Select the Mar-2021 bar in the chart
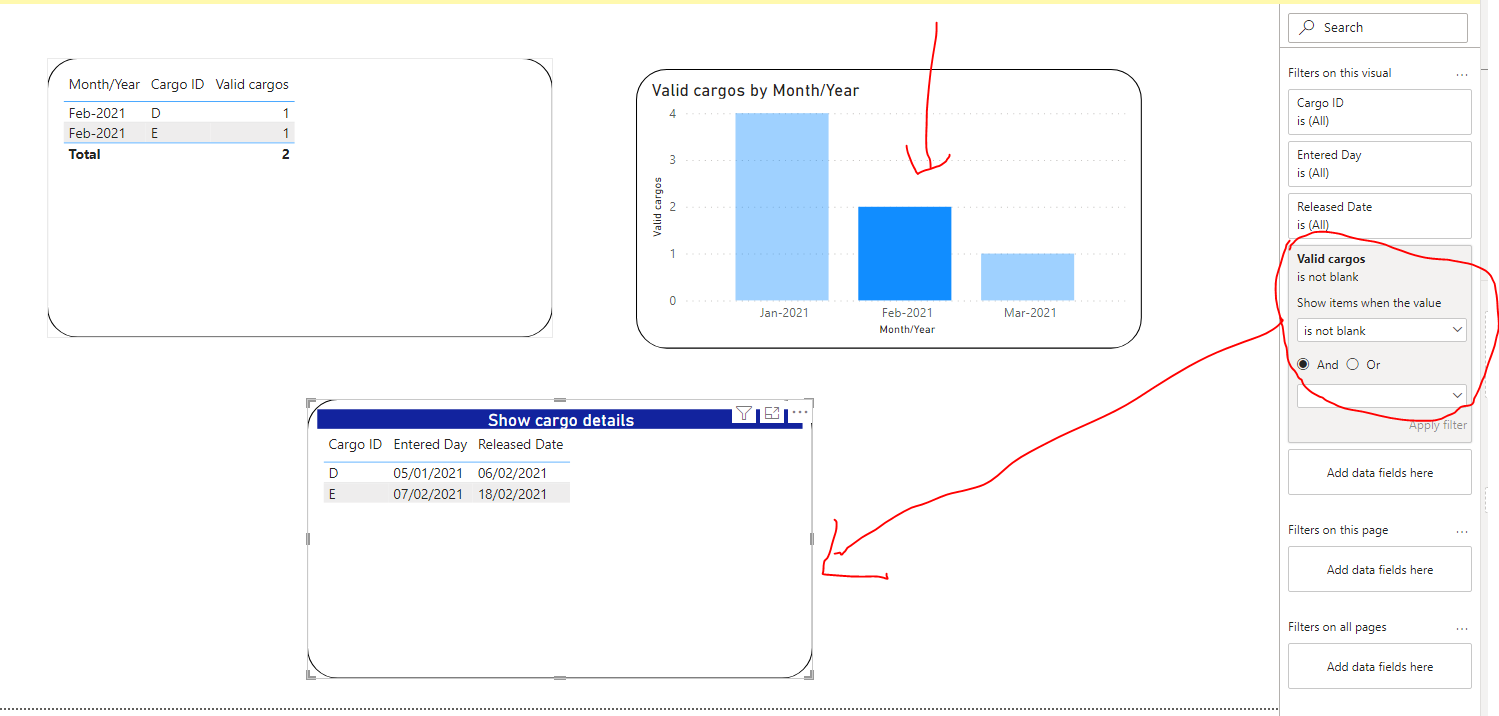1499x716 pixels. tap(1028, 277)
